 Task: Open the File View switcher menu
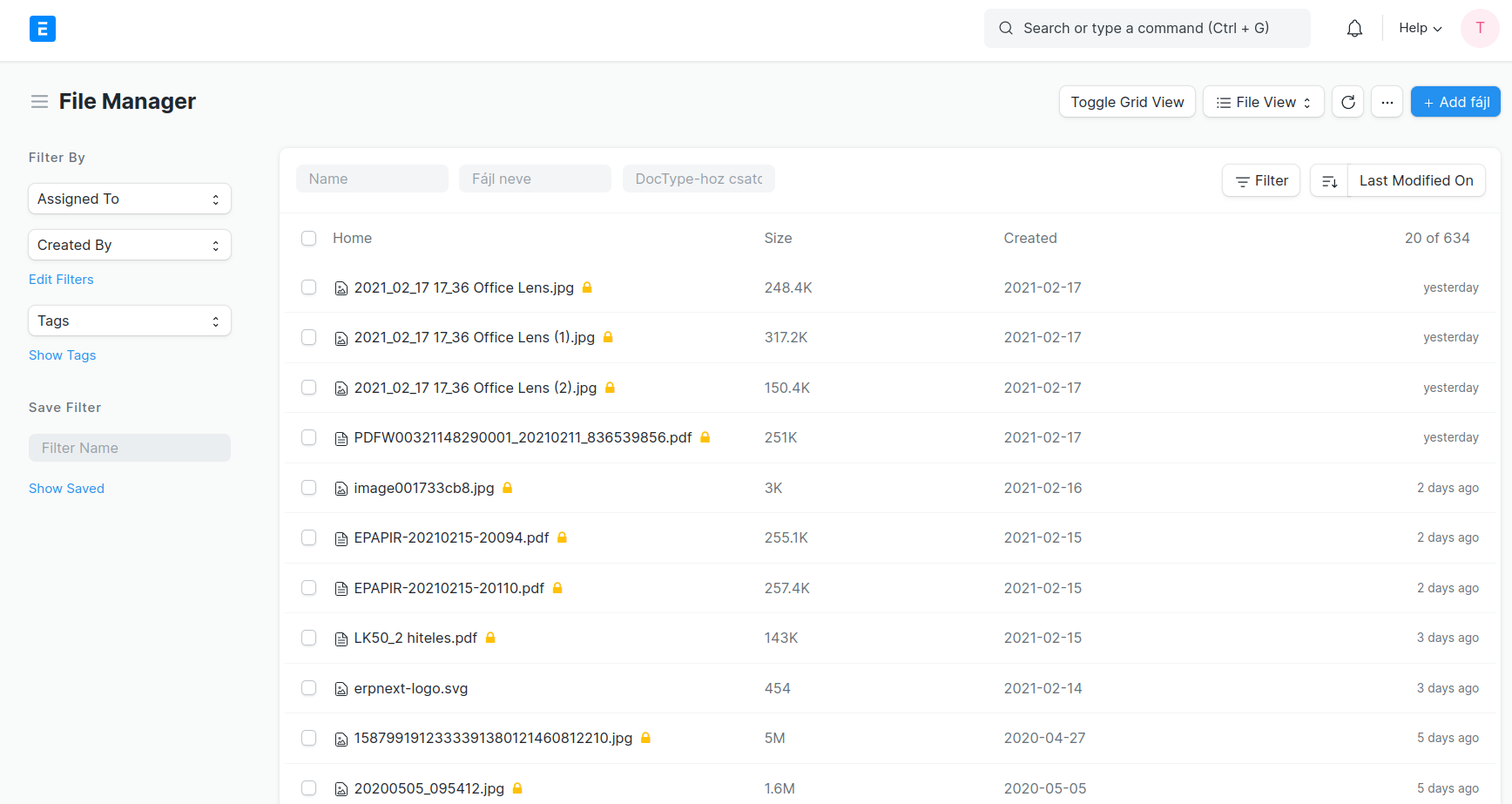point(1263,102)
